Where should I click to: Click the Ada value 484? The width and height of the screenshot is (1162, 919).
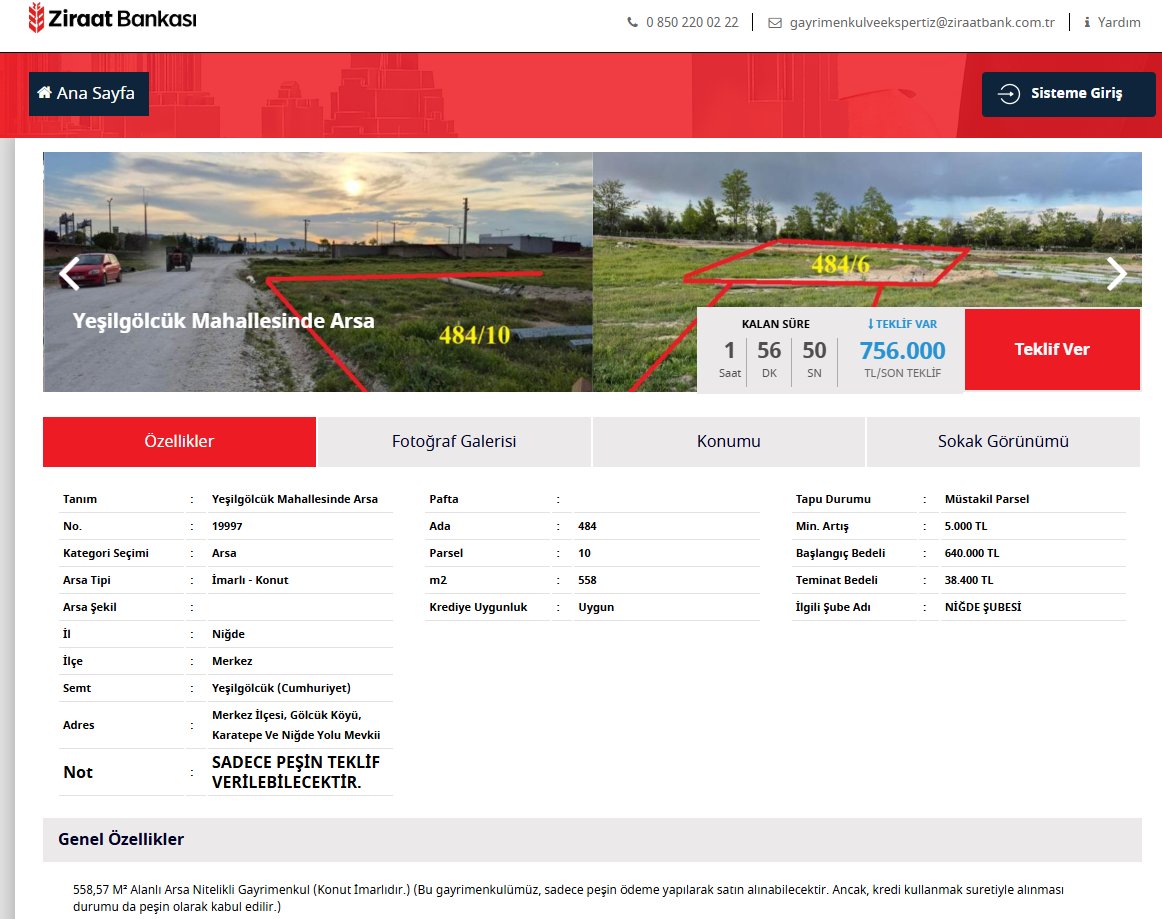587,526
